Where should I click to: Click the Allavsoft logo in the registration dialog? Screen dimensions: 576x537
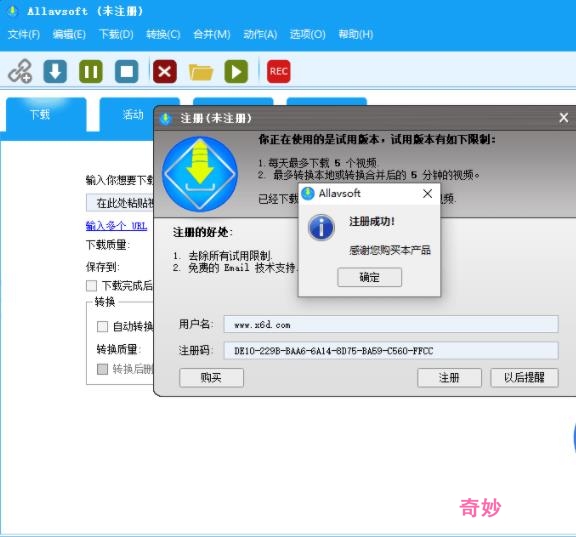[x=200, y=174]
